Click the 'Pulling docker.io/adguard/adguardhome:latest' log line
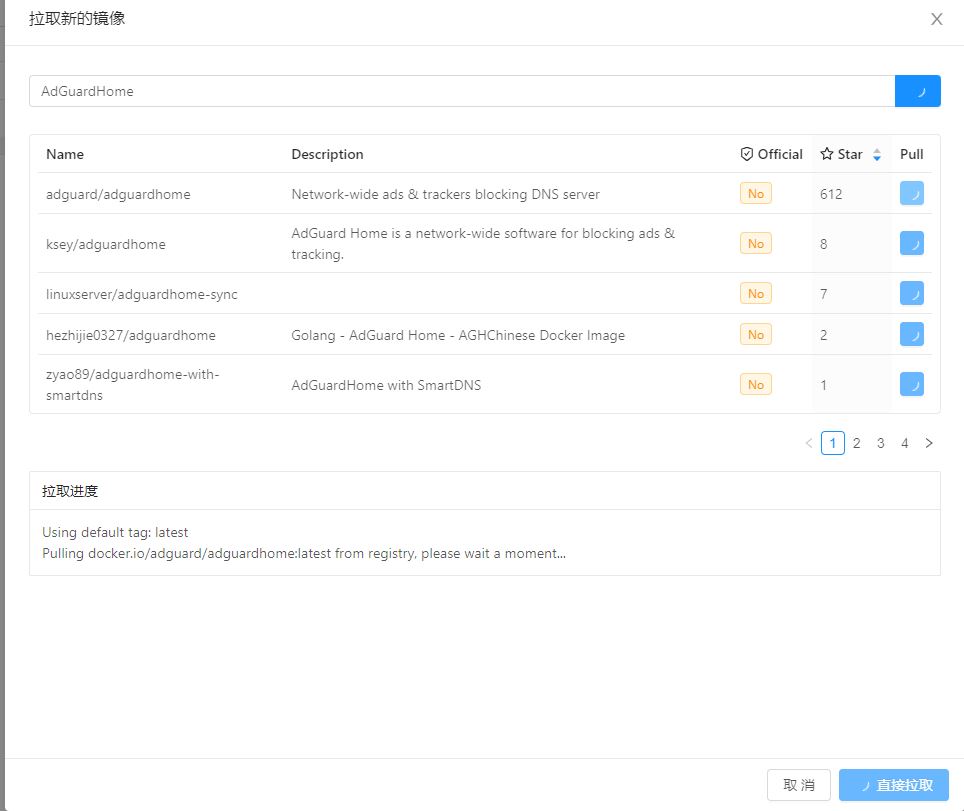This screenshot has height=811, width=964. coord(304,553)
